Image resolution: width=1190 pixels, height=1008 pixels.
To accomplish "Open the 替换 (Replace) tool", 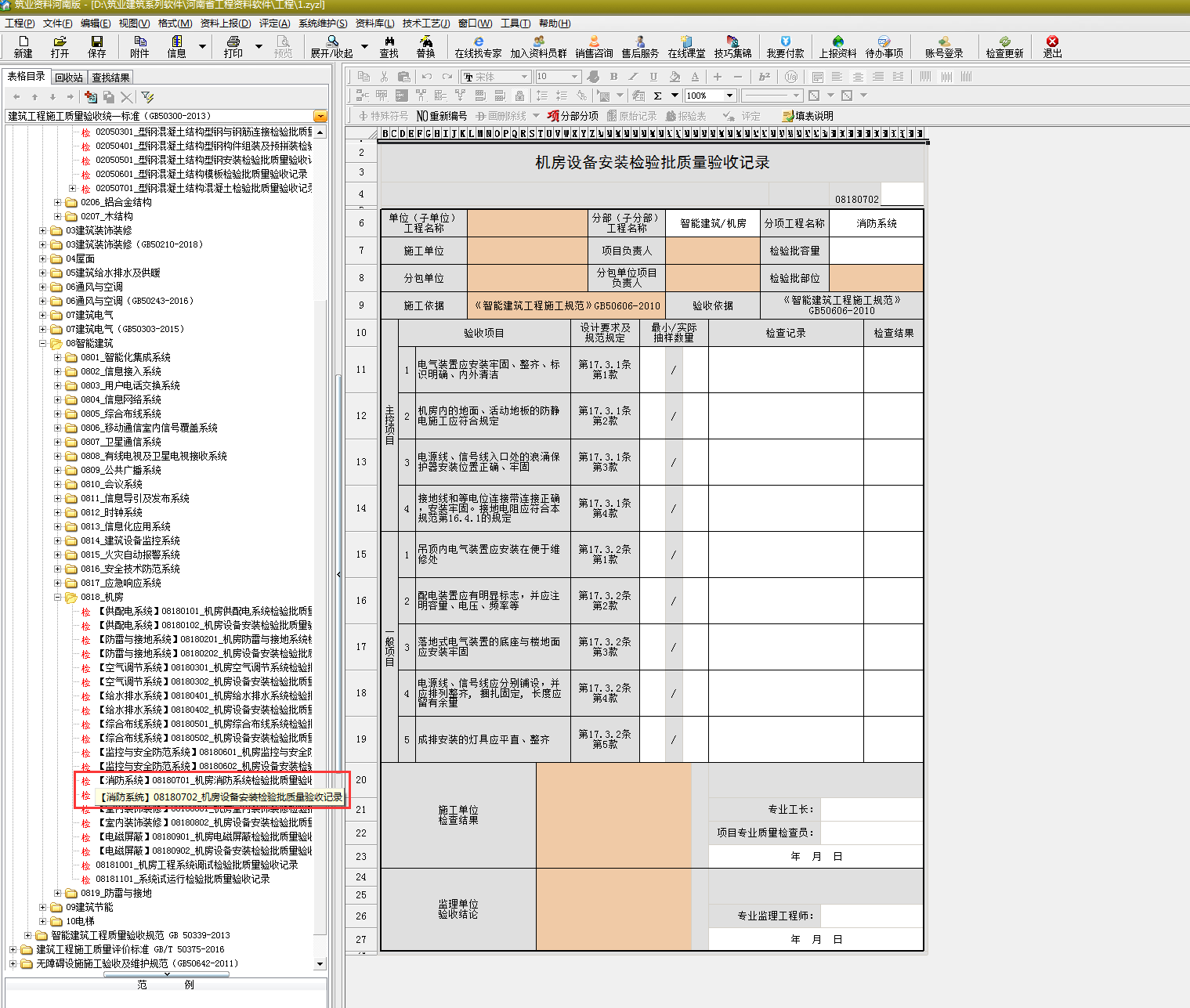I will [x=426, y=47].
